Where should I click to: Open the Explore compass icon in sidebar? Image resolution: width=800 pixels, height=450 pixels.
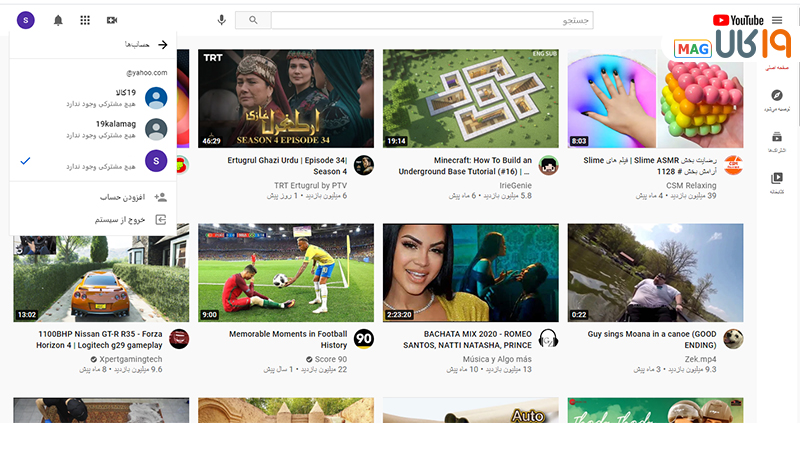click(x=777, y=95)
